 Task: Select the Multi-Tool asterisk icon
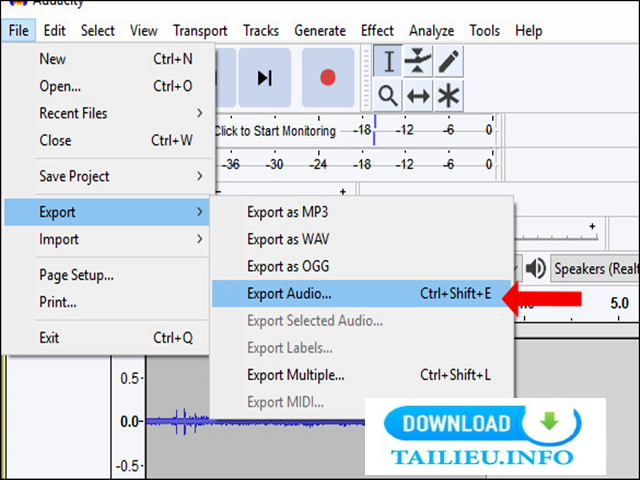point(449,96)
